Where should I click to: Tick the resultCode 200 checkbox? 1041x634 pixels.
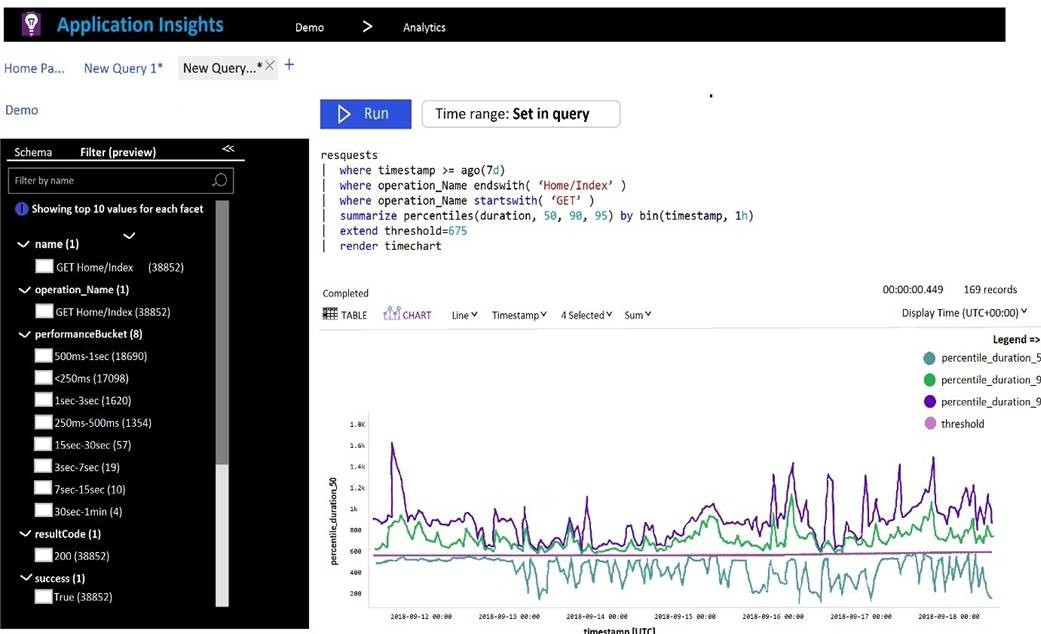[x=44, y=555]
